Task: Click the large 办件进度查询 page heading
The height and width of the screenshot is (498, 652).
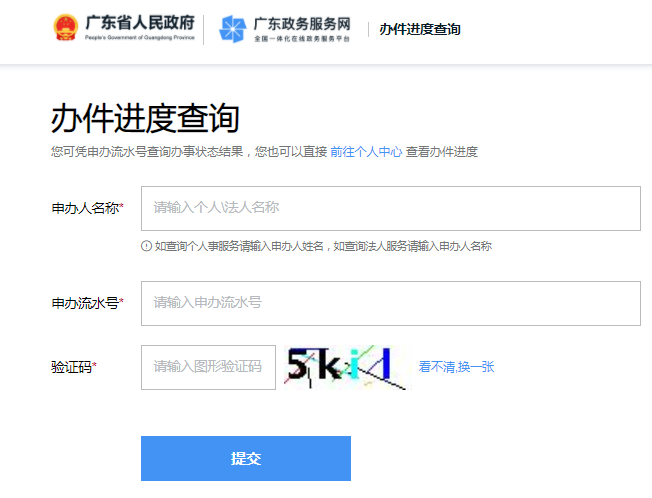Action: [145, 118]
